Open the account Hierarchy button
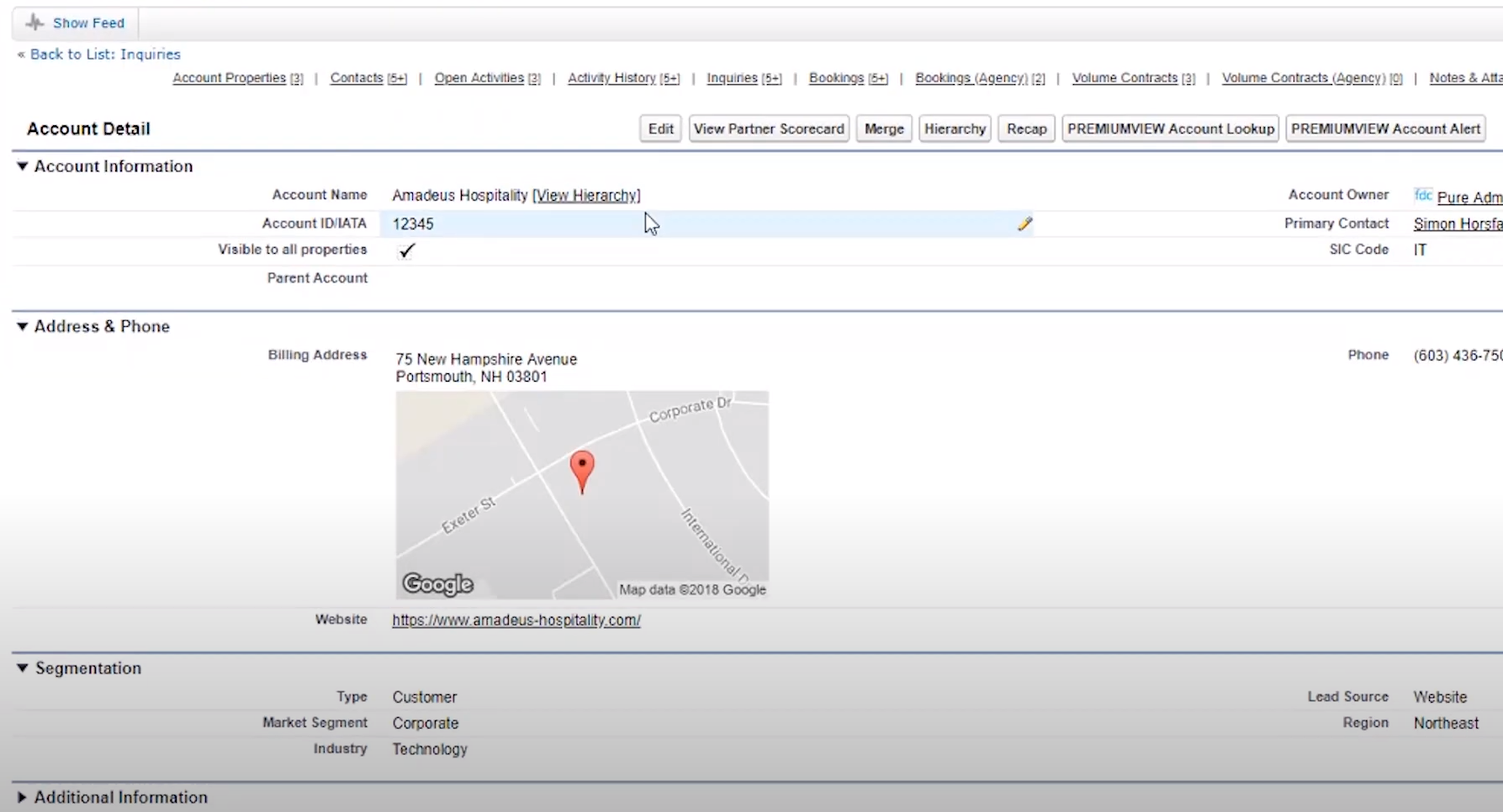Viewport: 1503px width, 812px height. click(955, 129)
